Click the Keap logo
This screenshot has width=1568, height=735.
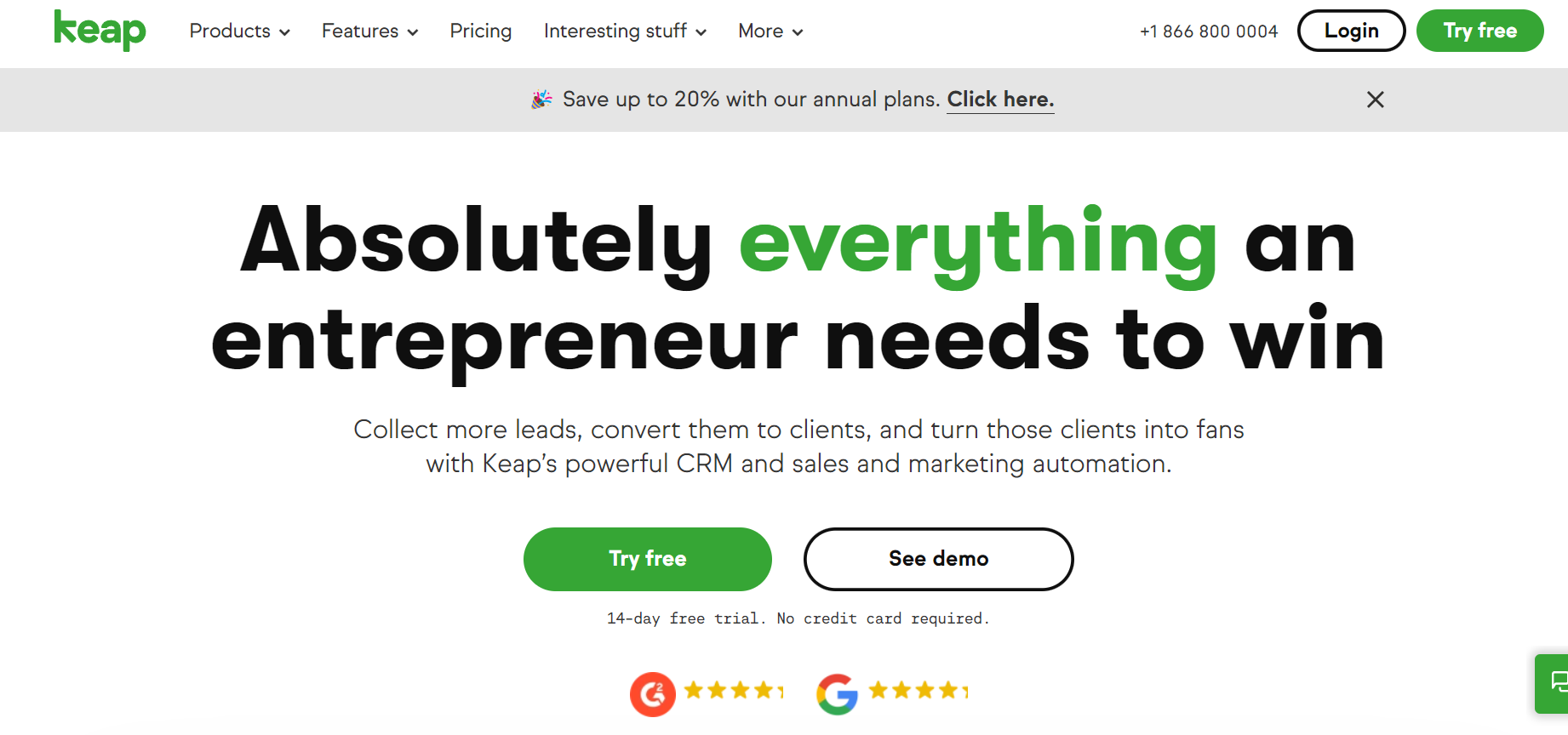tap(100, 31)
